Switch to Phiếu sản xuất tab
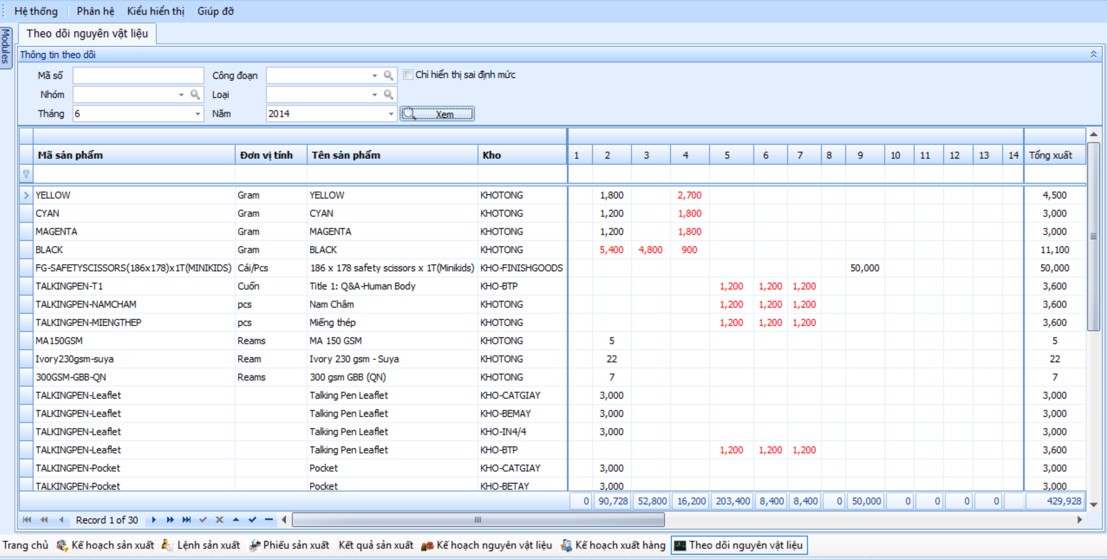Screen dimensions: 1107x559 (x=289, y=545)
